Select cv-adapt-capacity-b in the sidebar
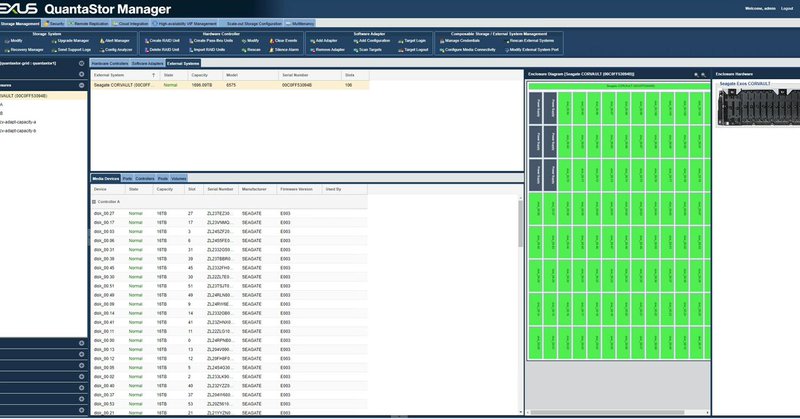 (18, 131)
